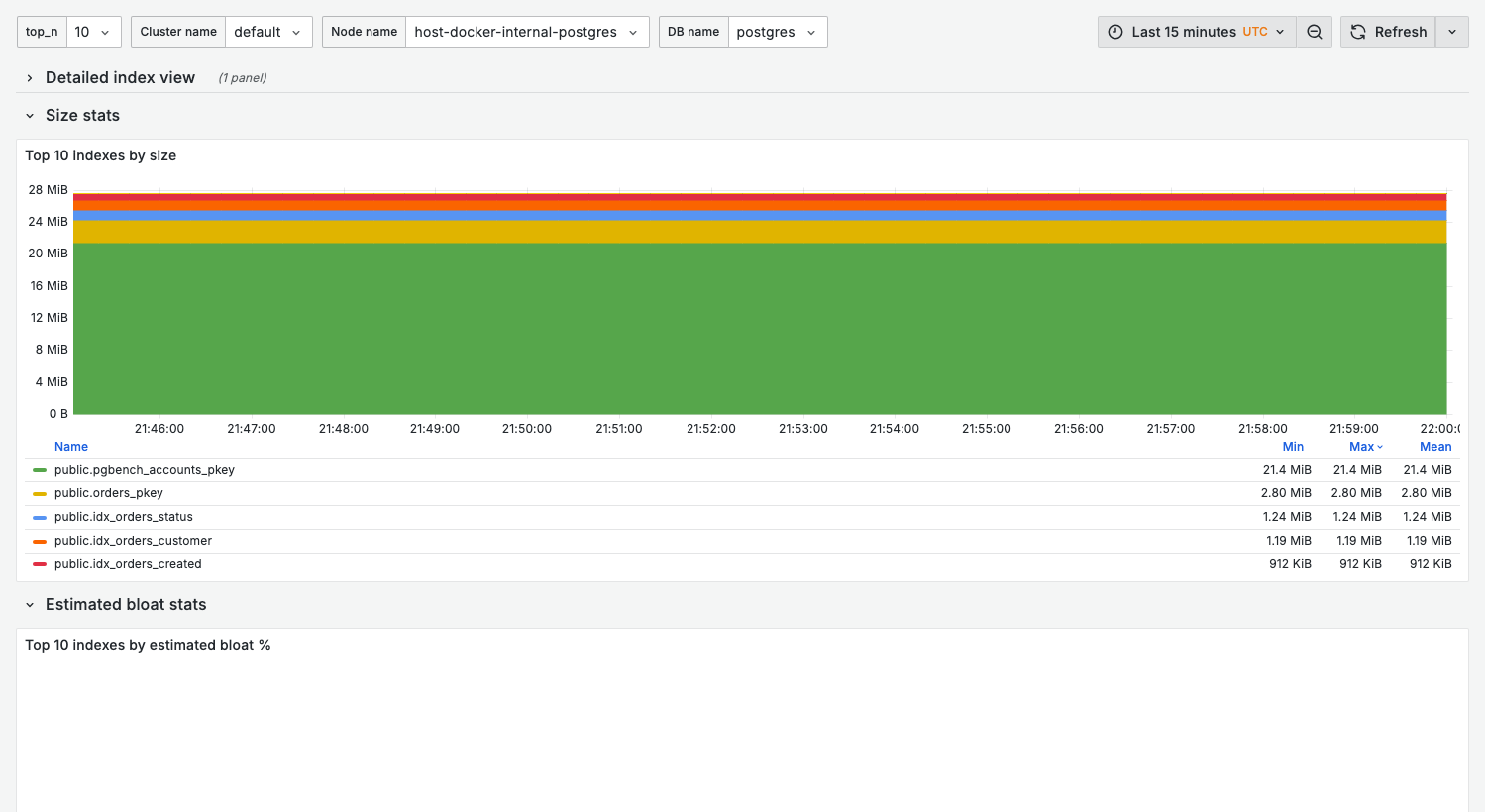
Task: Open the DB name dropdown showing postgres
Action: pyautogui.click(x=776, y=31)
